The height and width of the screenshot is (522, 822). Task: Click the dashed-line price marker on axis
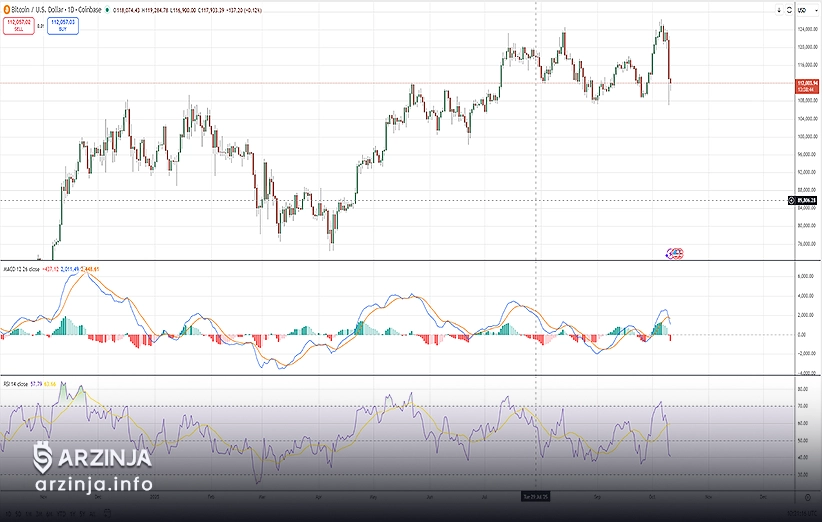click(806, 201)
